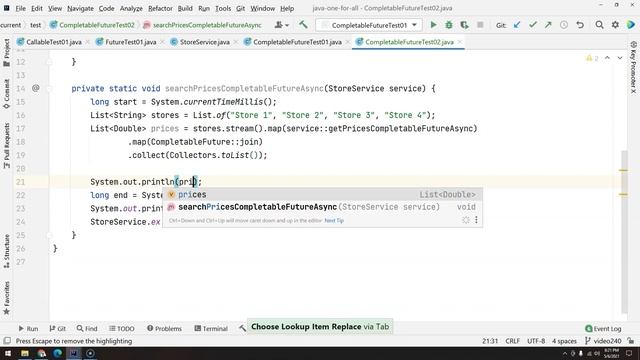Open the Event Log

coord(603,329)
